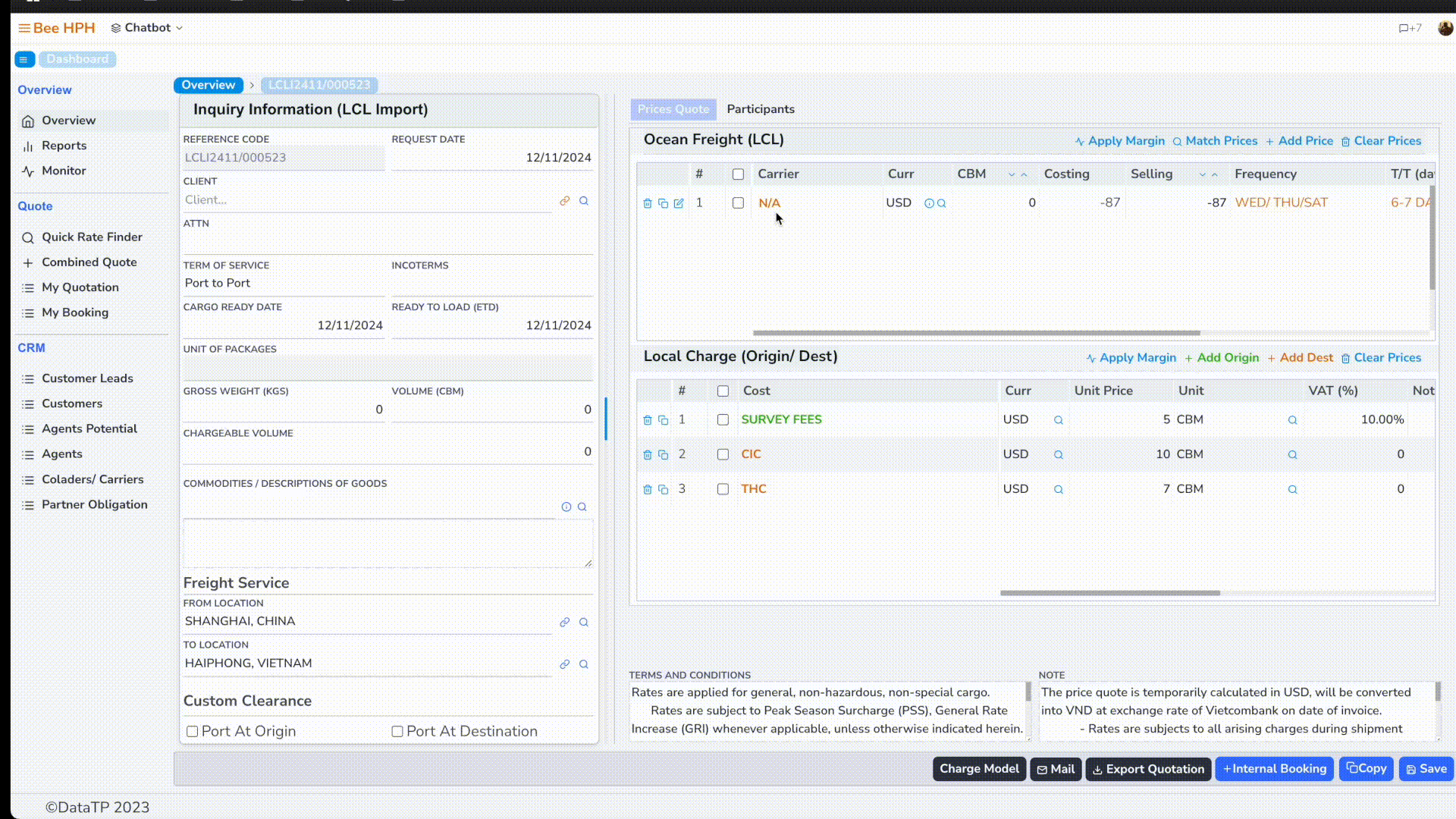The image size is (1456, 819).
Task: Click the Export Quotation button
Action: point(1147,769)
